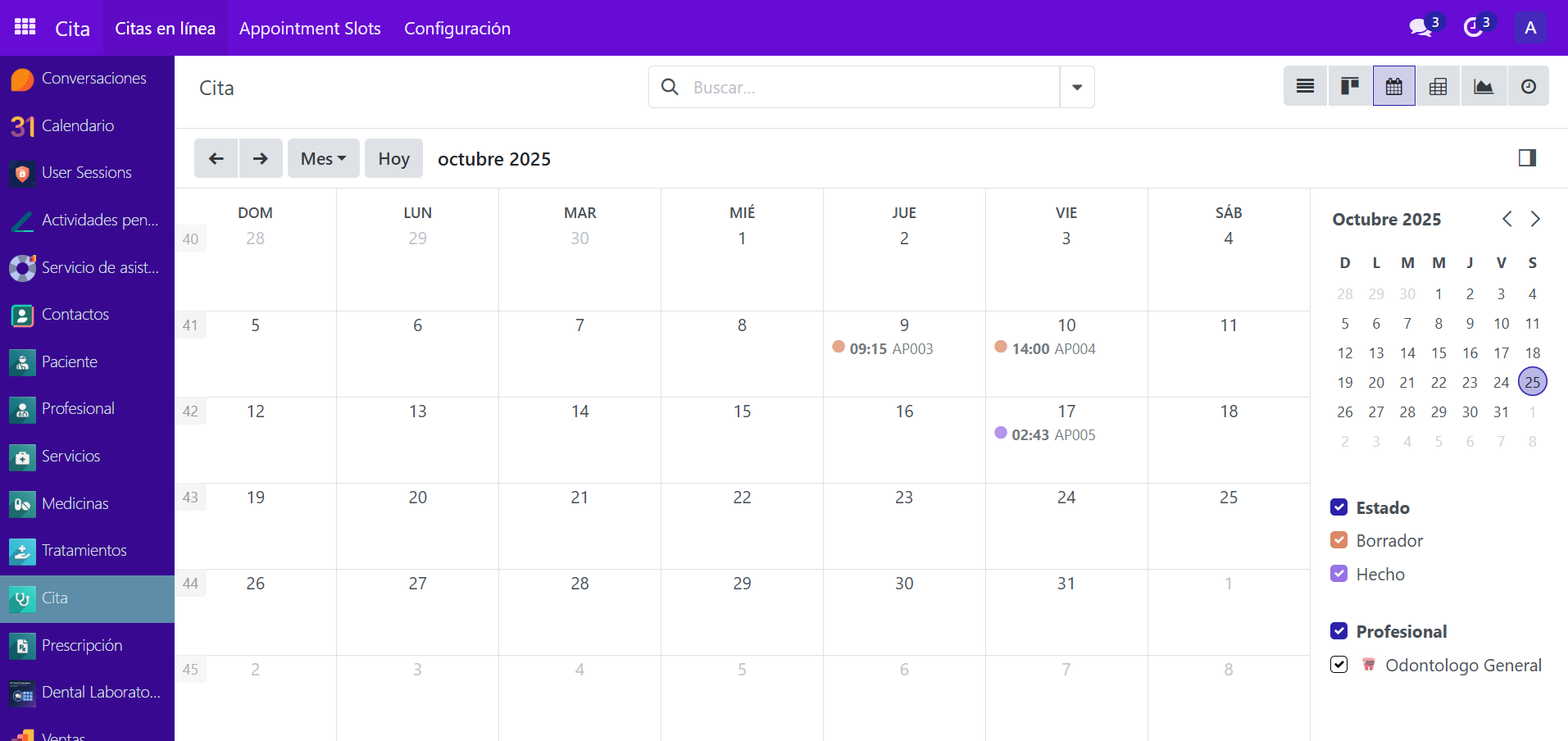Open the Activity view
1568x741 pixels.
[x=1528, y=85]
